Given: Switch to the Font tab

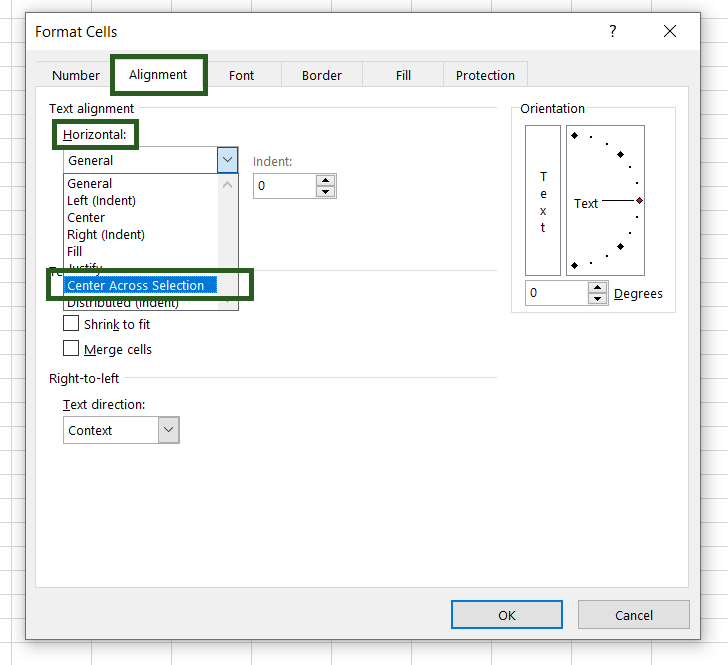Looking at the screenshot, I should [241, 76].
